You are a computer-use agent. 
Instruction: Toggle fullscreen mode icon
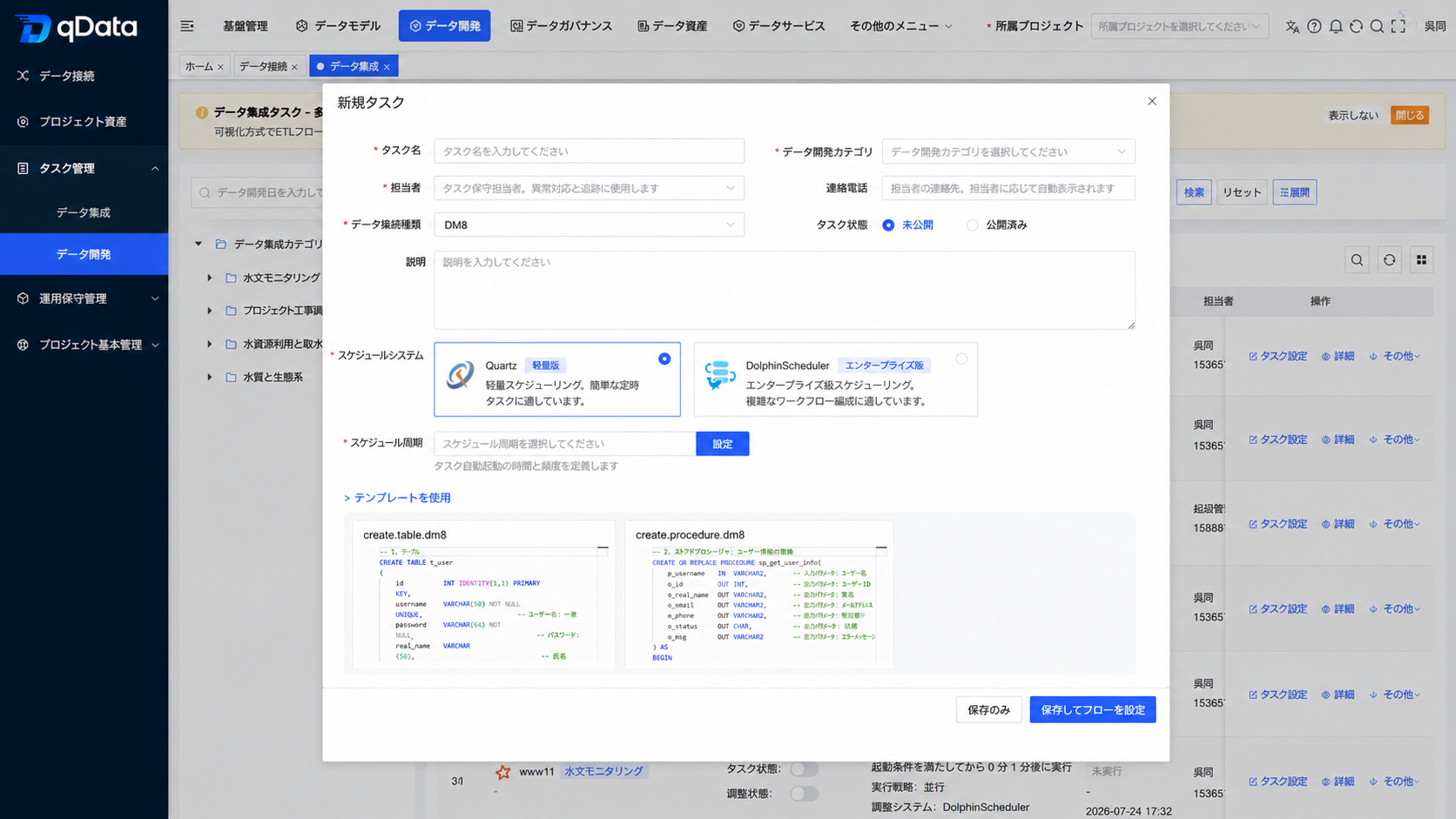coord(1399,26)
